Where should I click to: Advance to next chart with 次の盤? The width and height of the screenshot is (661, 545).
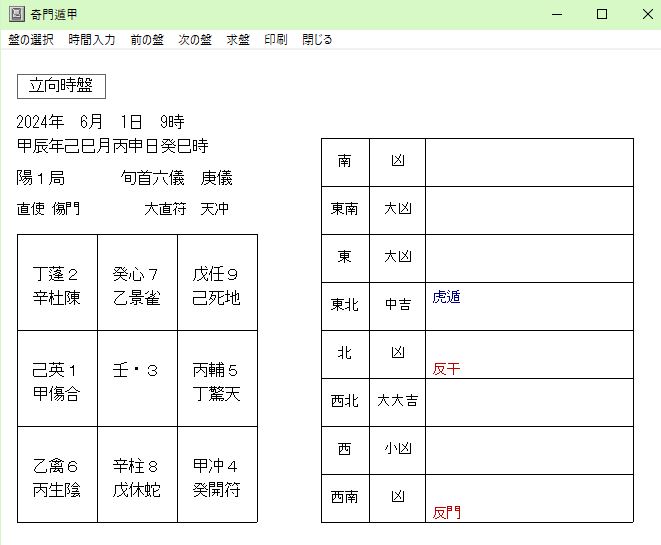(195, 40)
